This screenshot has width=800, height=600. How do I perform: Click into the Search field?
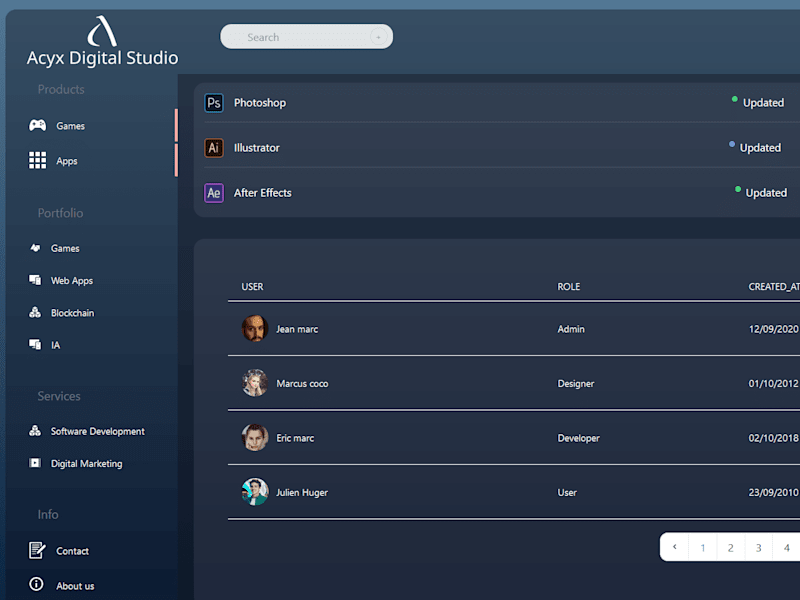[306, 37]
